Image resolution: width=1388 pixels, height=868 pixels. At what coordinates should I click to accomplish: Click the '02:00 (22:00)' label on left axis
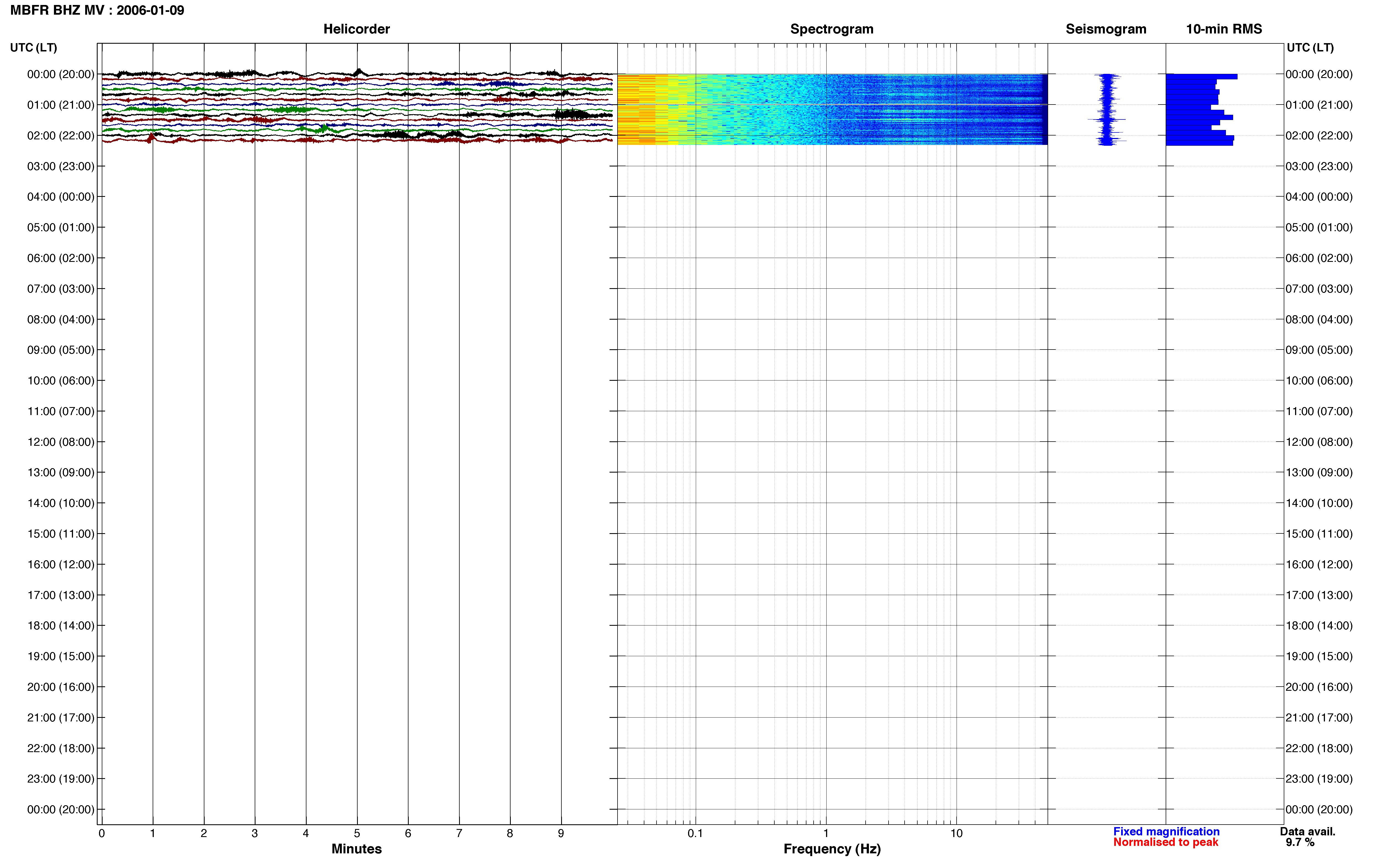(x=61, y=135)
